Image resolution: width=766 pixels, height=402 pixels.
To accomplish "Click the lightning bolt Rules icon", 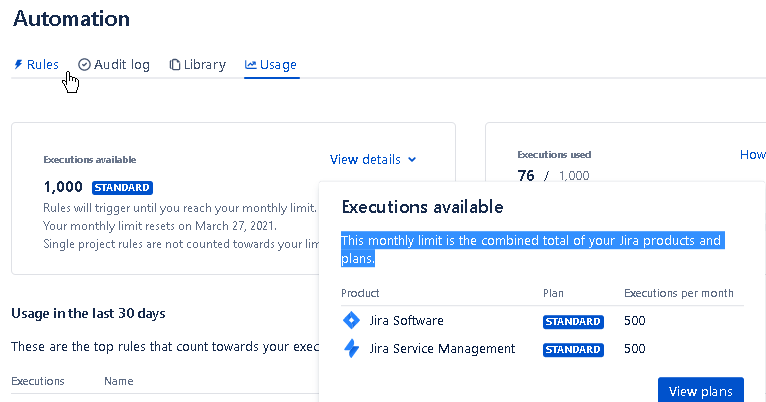I will tap(19, 64).
